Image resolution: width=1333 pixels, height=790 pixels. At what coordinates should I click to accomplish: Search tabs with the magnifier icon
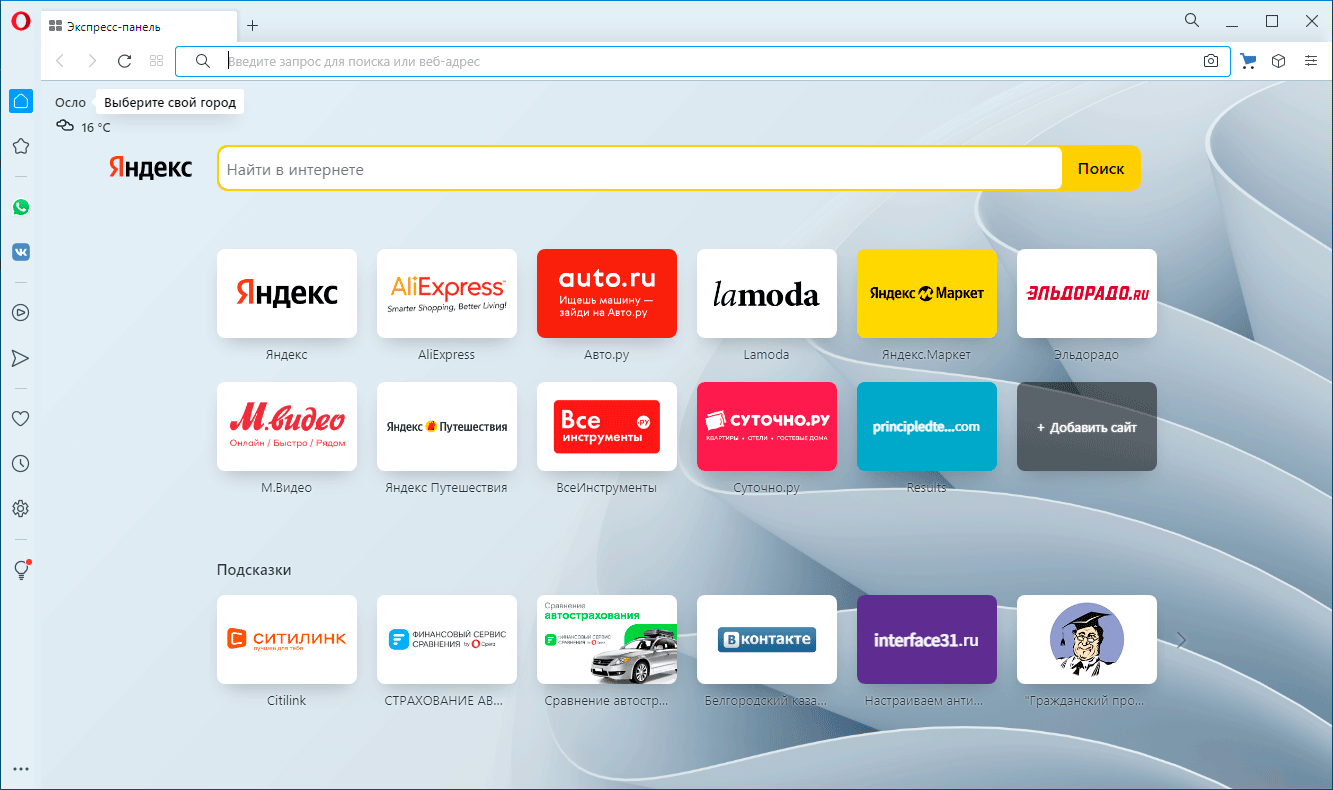pos(1192,20)
